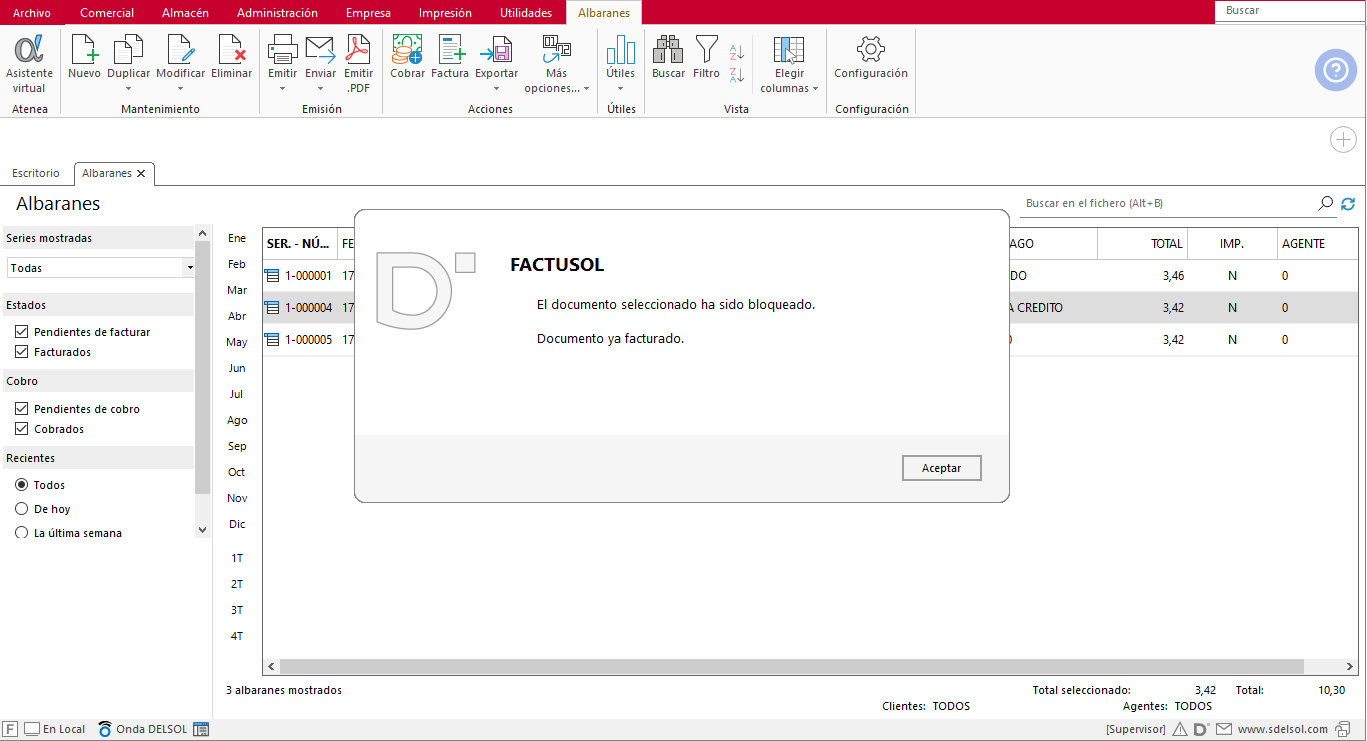Switch to the Escritorio tab
The image size is (1367, 741).
point(36,174)
